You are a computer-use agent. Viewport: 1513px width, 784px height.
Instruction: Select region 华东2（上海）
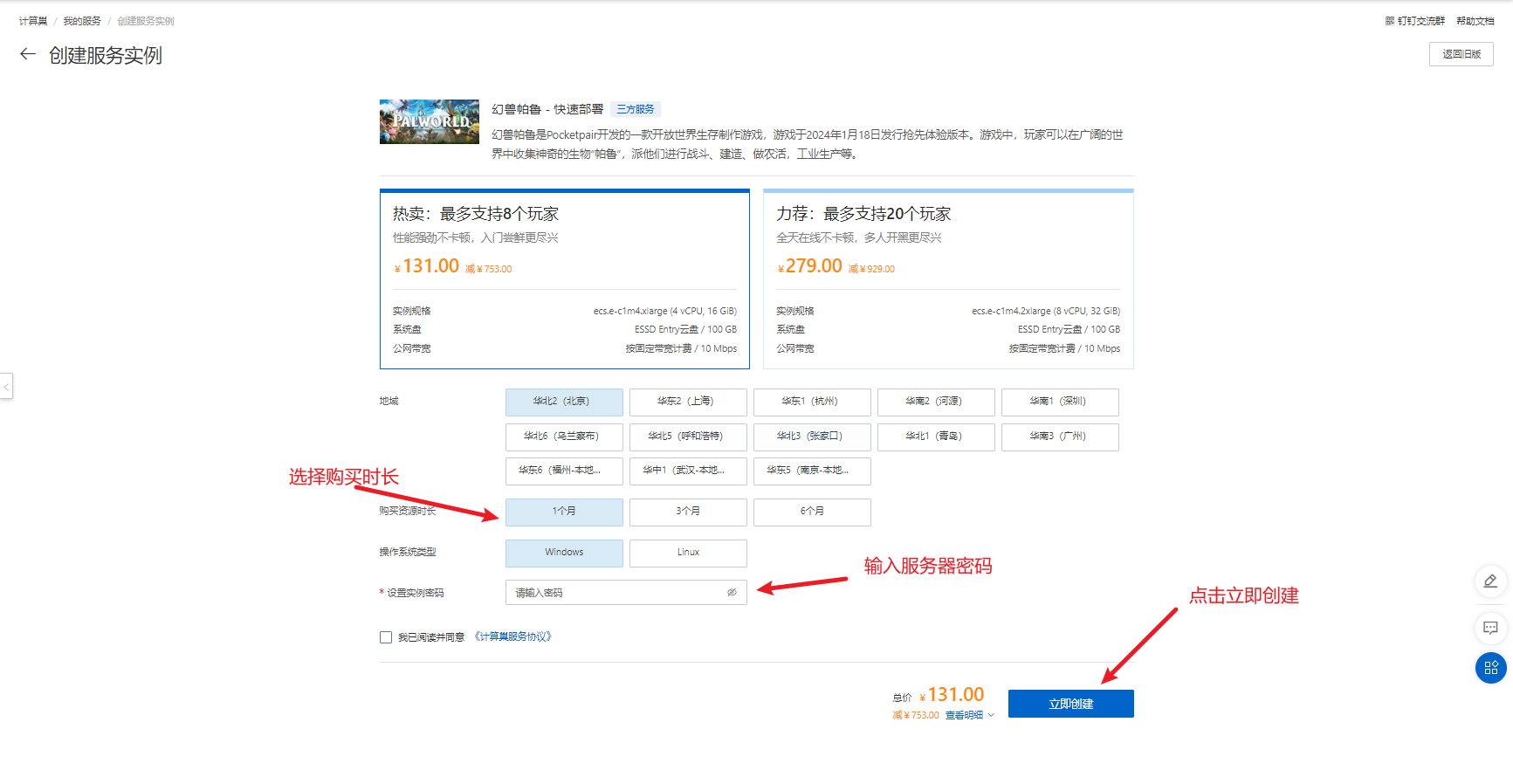pyautogui.click(x=688, y=402)
